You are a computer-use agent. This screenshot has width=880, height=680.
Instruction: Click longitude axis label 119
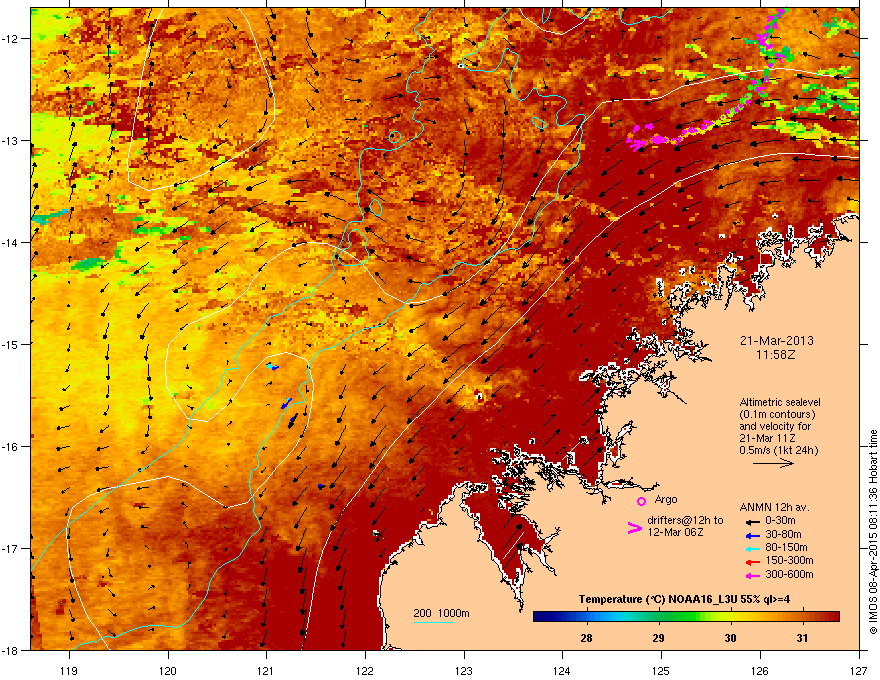pyautogui.click(x=69, y=671)
